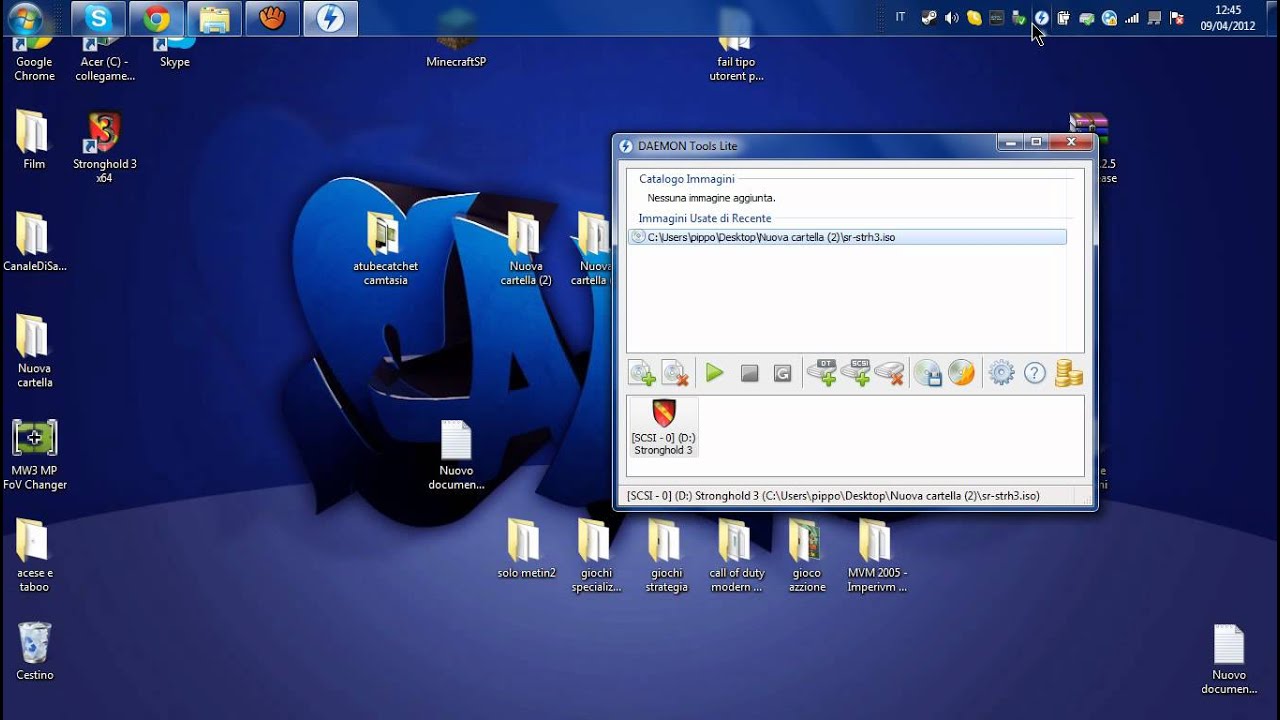Image resolution: width=1280 pixels, height=720 pixels.
Task: Select the Film folder on desktop
Action: pyautogui.click(x=34, y=140)
